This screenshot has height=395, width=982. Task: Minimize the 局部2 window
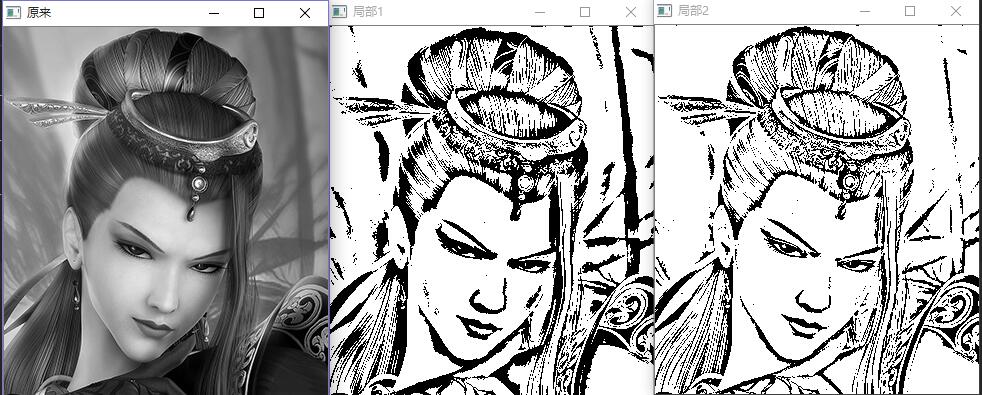coord(865,11)
